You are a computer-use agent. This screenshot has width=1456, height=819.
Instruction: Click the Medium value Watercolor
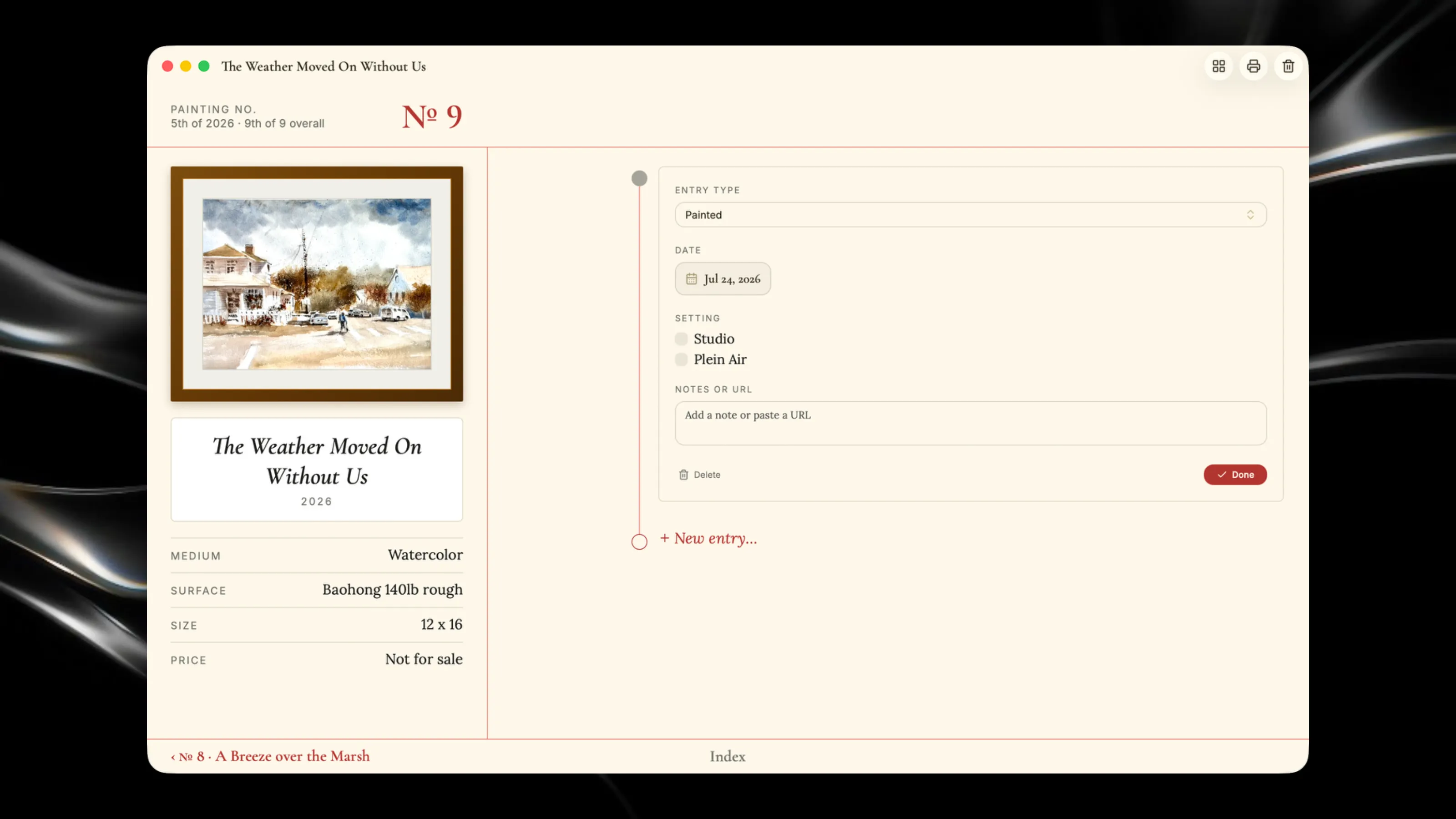tap(425, 555)
